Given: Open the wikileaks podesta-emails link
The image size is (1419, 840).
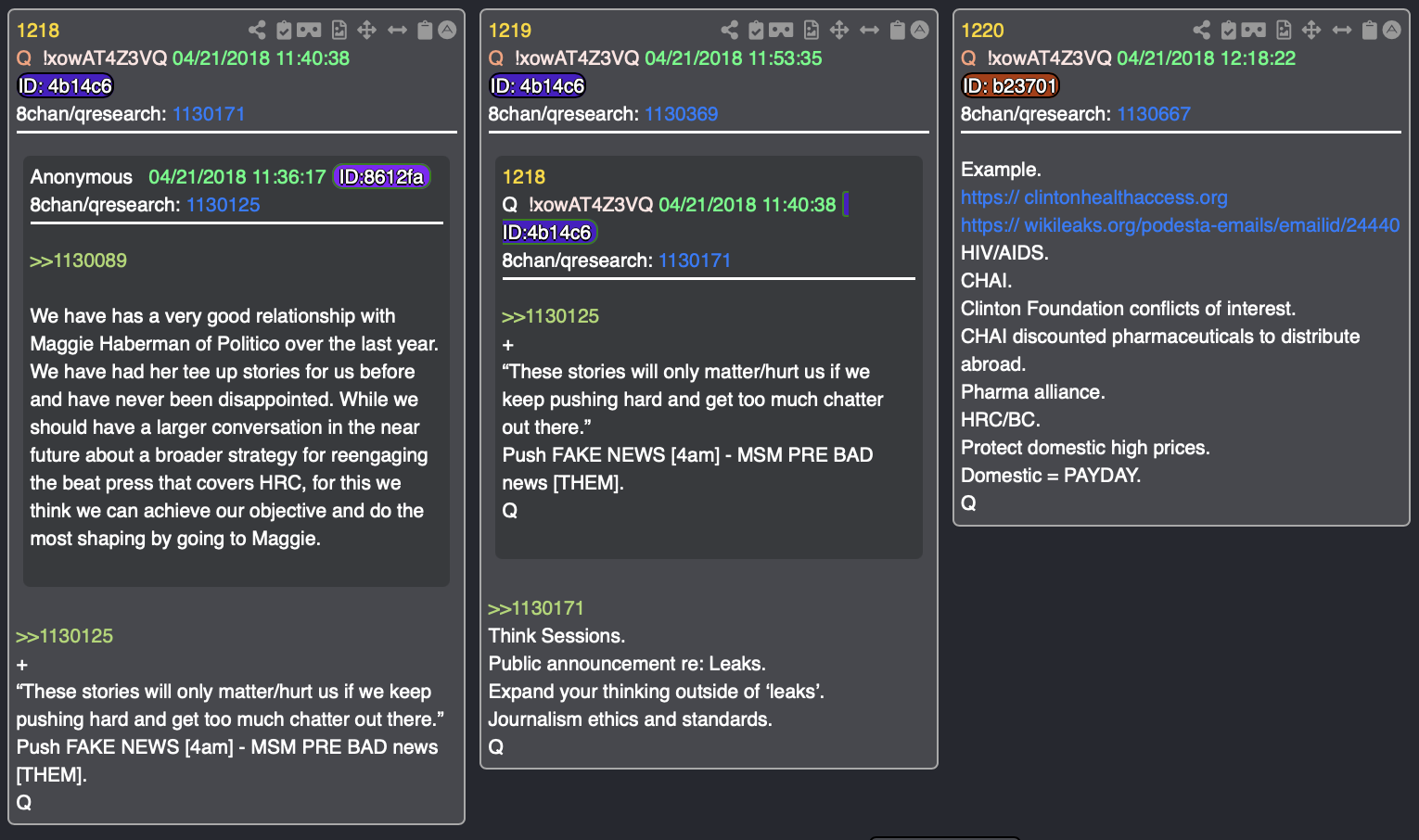Looking at the screenshot, I should tap(1180, 225).
